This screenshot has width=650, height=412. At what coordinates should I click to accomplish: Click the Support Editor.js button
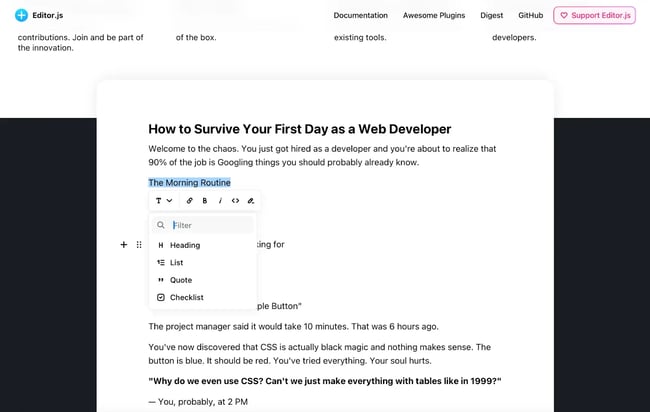(x=594, y=15)
